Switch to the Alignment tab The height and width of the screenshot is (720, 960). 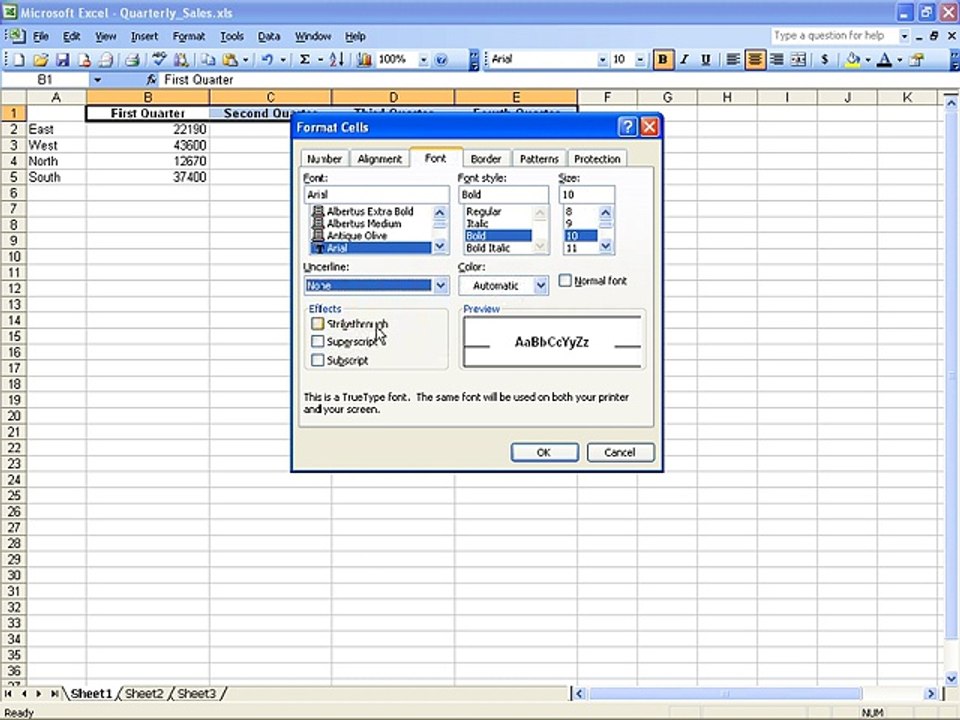(x=379, y=159)
